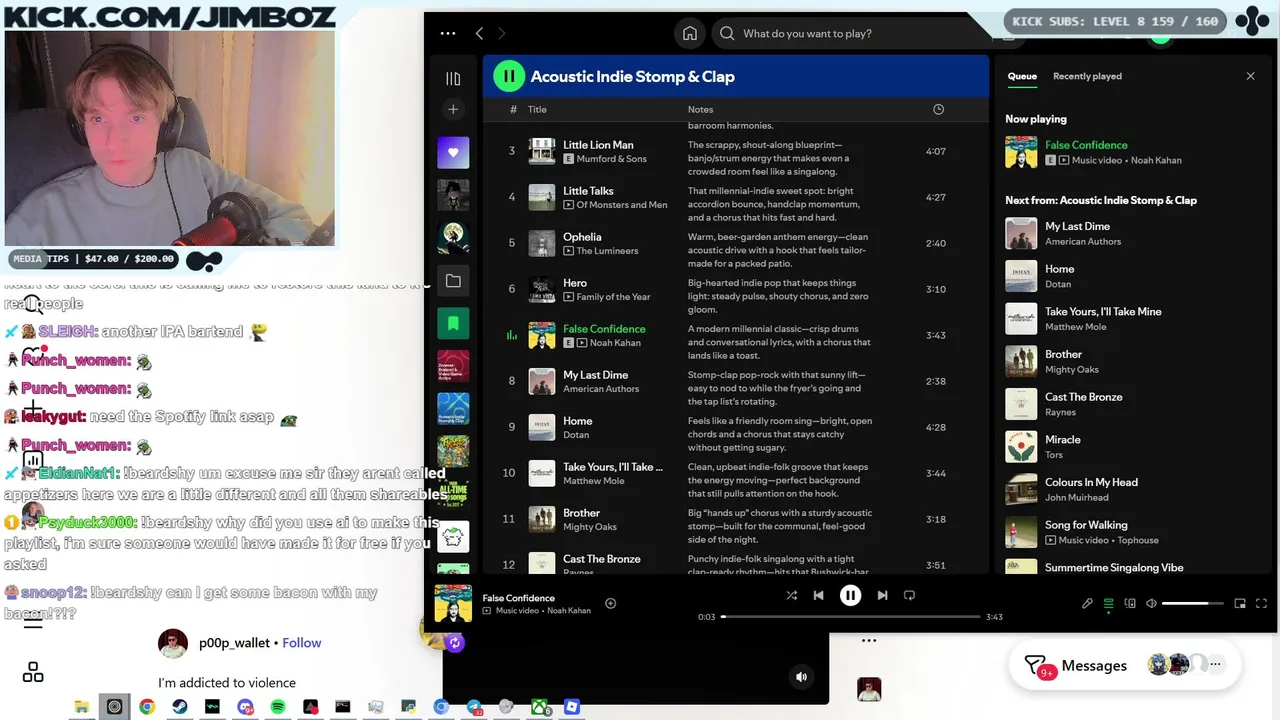Image resolution: width=1280 pixels, height=720 pixels.
Task: Open the folder item in library sidebar
Action: click(x=453, y=281)
